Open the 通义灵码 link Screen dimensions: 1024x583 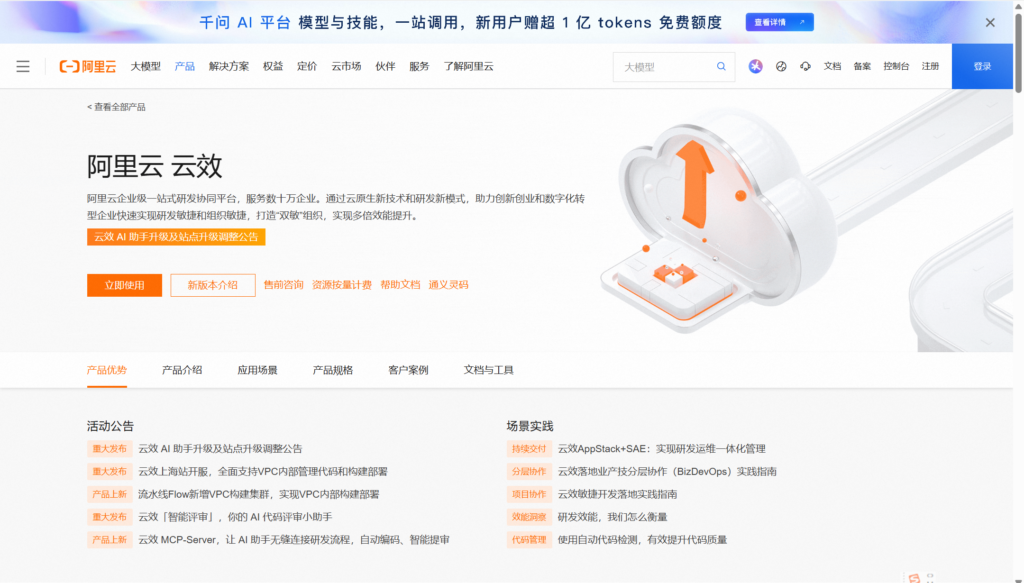[449, 285]
